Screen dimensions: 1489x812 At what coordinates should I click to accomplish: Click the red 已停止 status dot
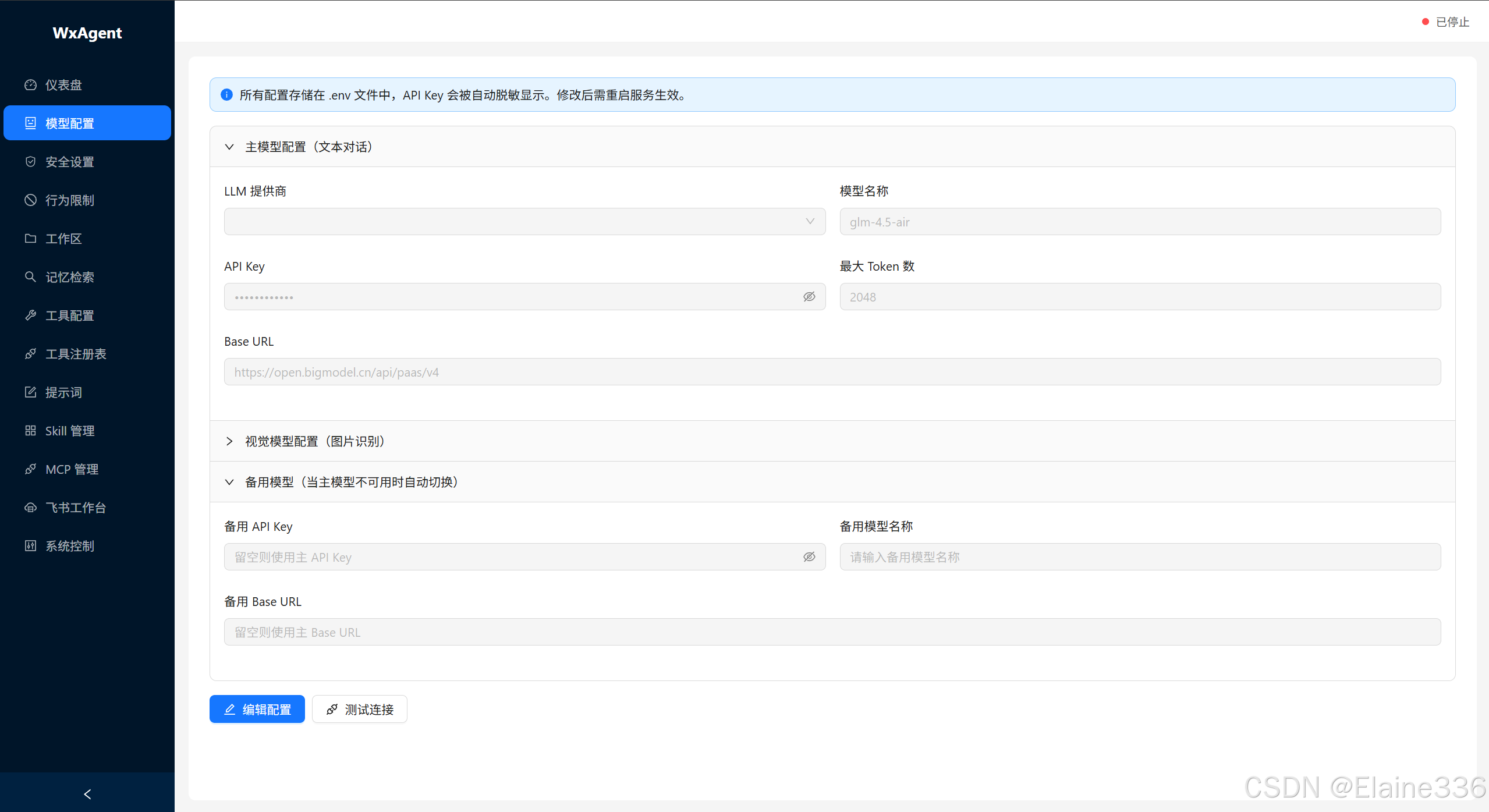1426,22
